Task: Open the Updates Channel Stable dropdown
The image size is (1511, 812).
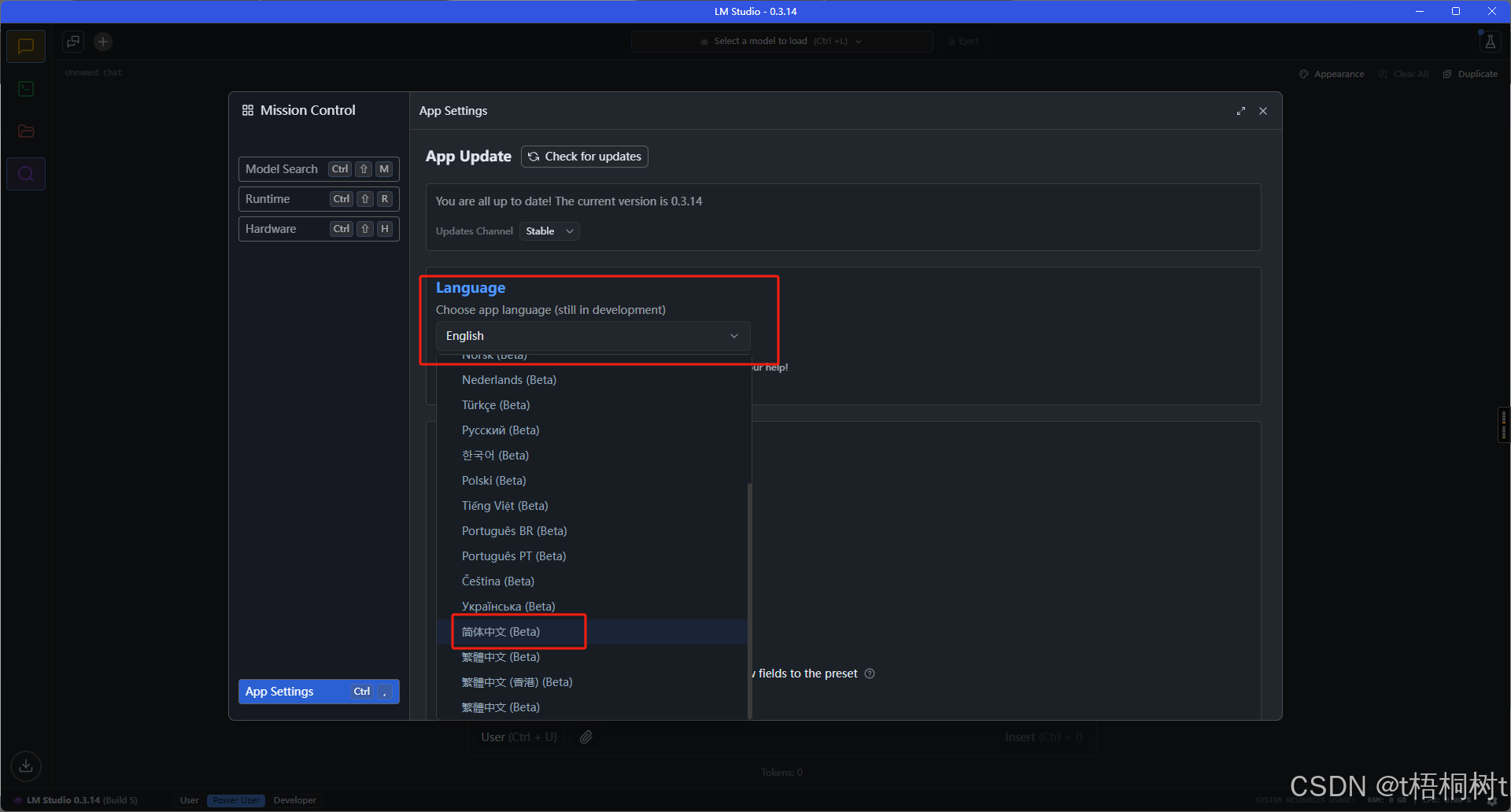Action: click(549, 231)
